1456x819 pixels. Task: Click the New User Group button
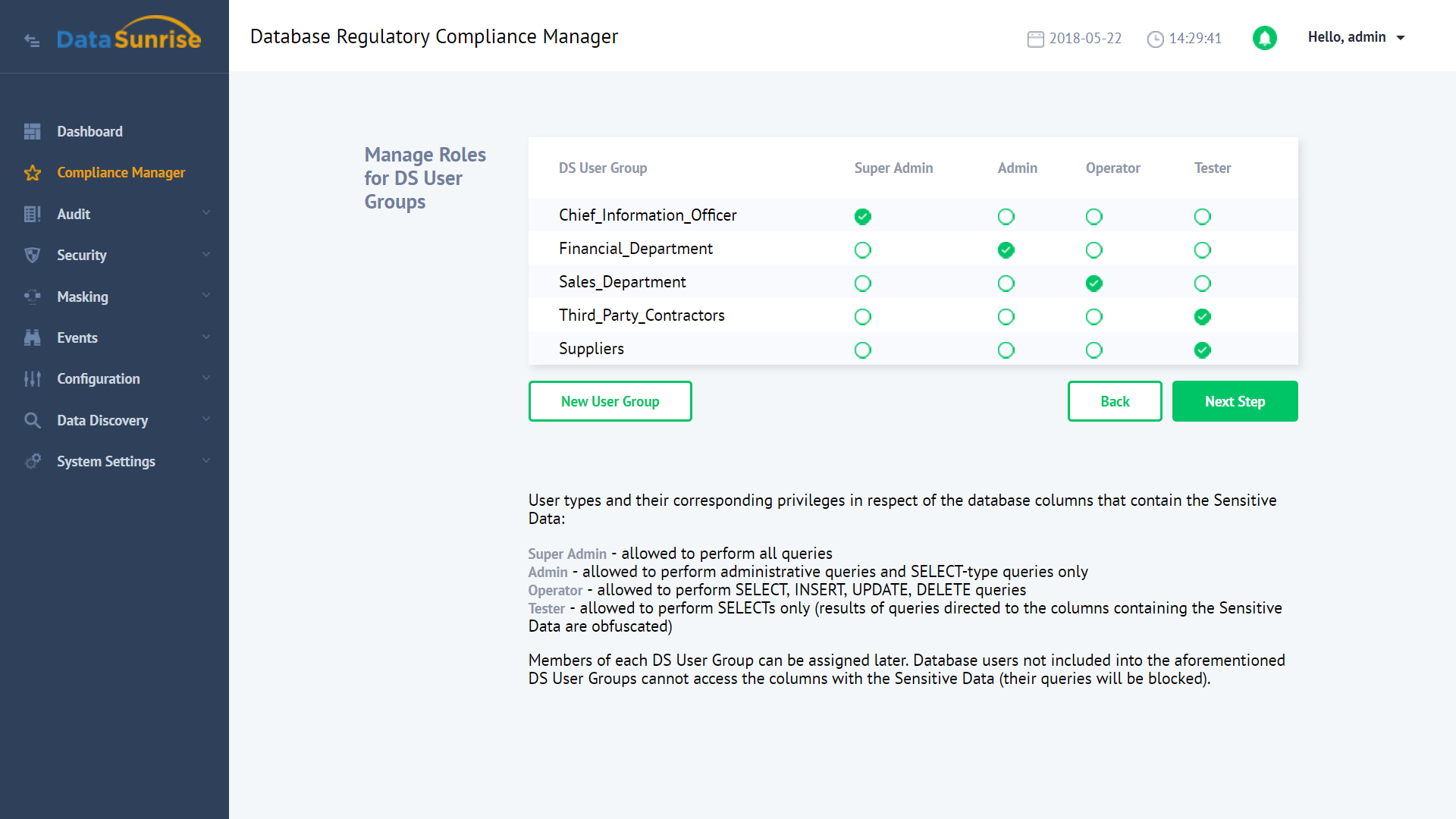click(x=610, y=401)
